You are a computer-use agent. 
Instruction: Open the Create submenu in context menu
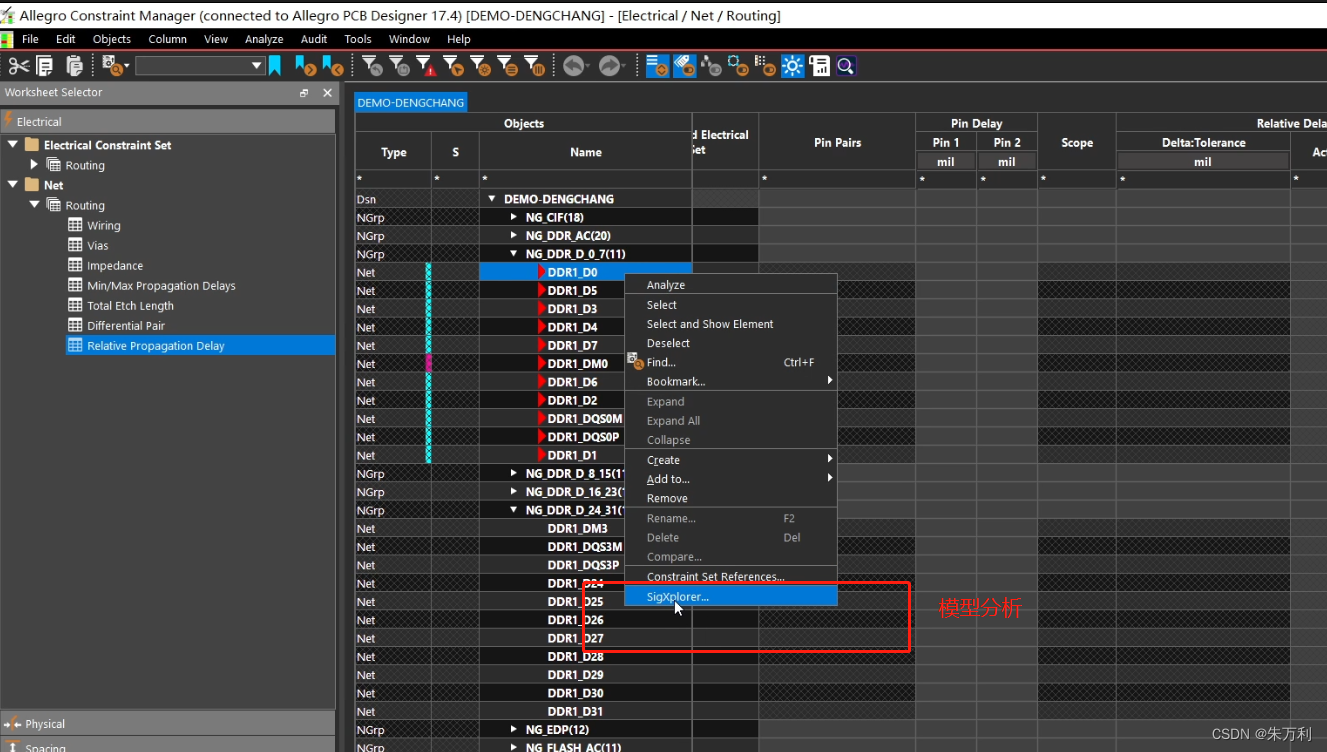pyautogui.click(x=731, y=460)
